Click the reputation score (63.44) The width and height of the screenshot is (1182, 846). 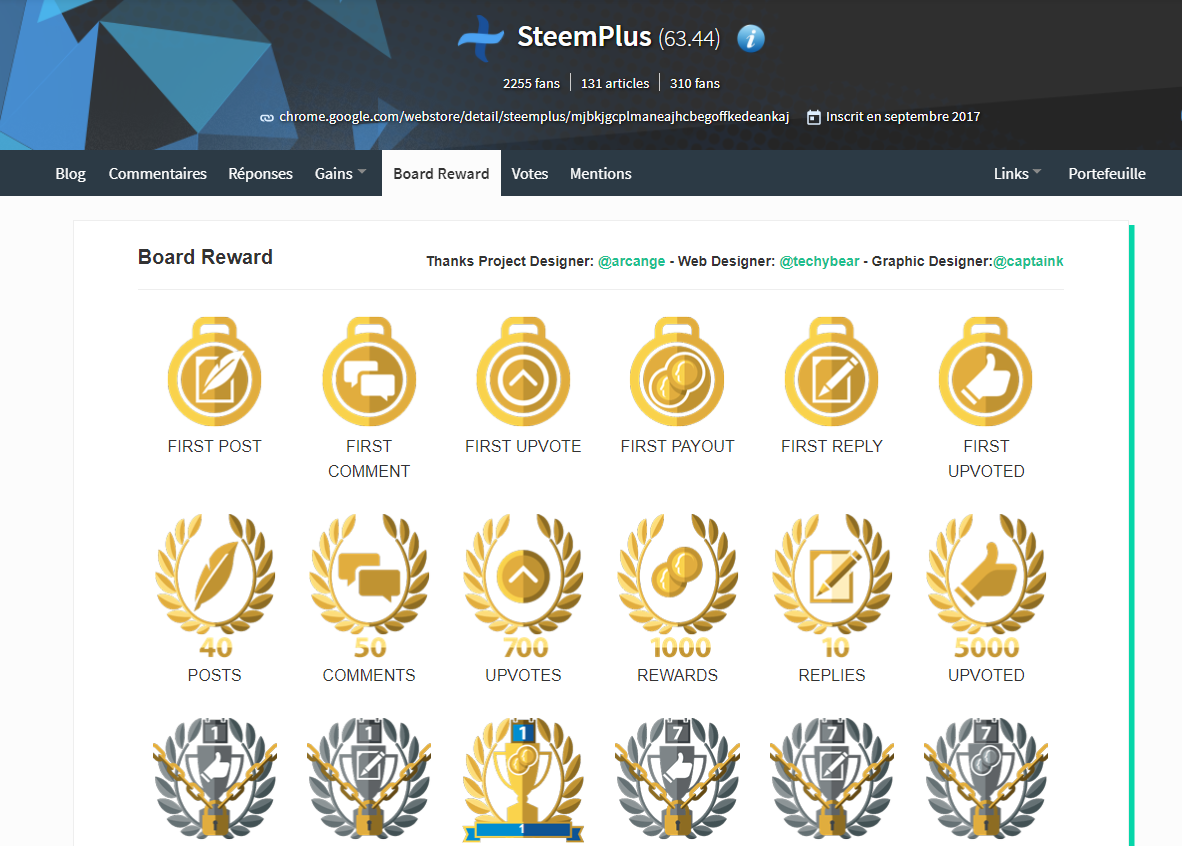pos(689,38)
